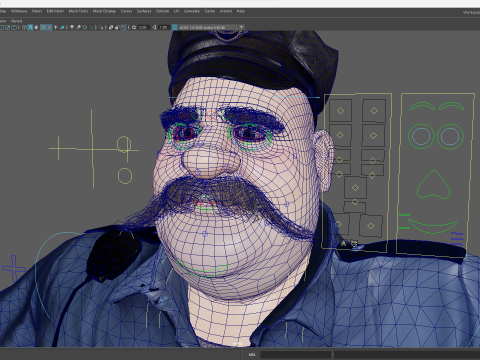The width and height of the screenshot is (480, 360).
Task: Switch viewport to Wireframe shading
Action: point(24,27)
